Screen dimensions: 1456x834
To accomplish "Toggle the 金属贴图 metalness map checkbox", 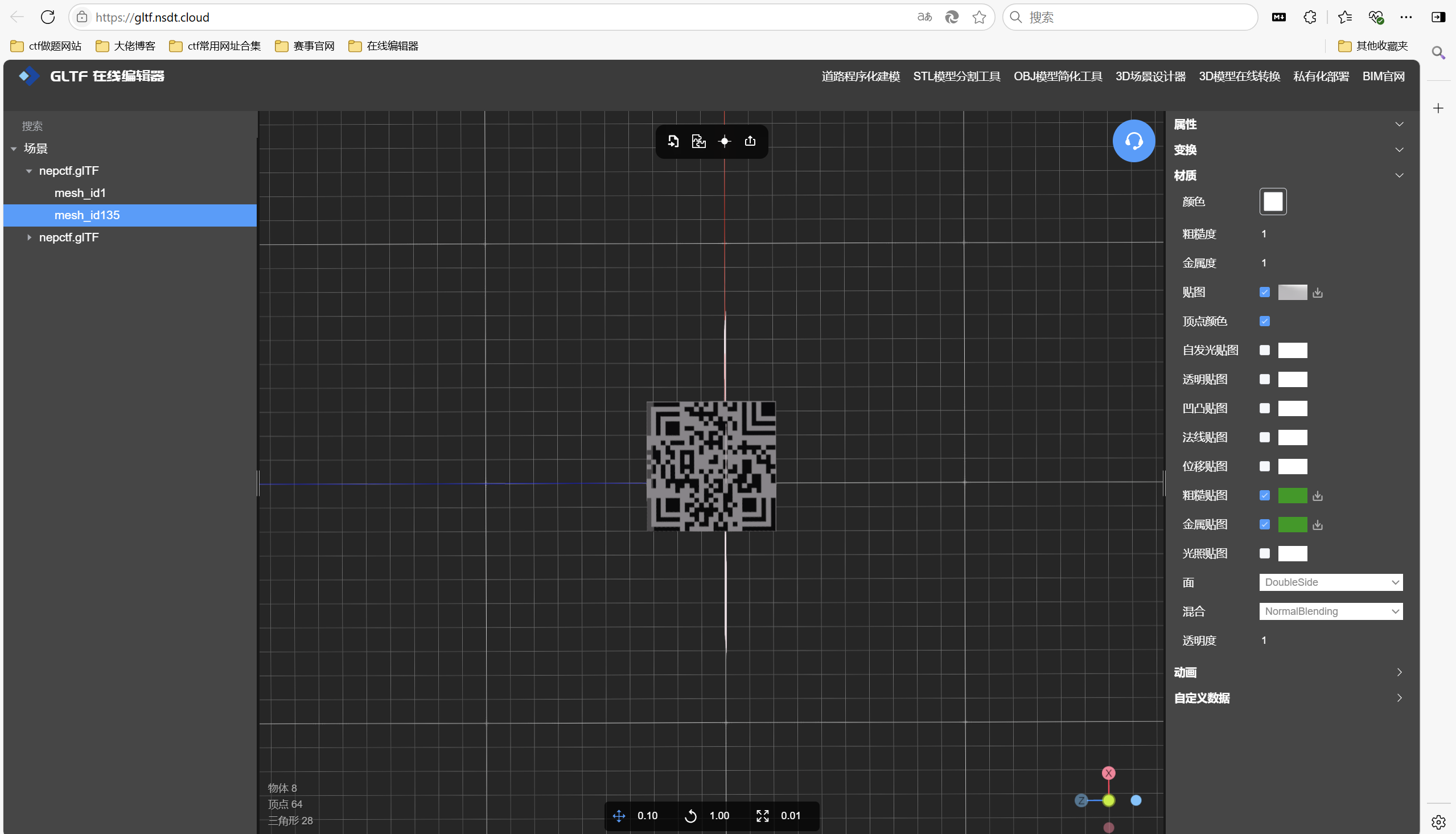I will pyautogui.click(x=1265, y=525).
